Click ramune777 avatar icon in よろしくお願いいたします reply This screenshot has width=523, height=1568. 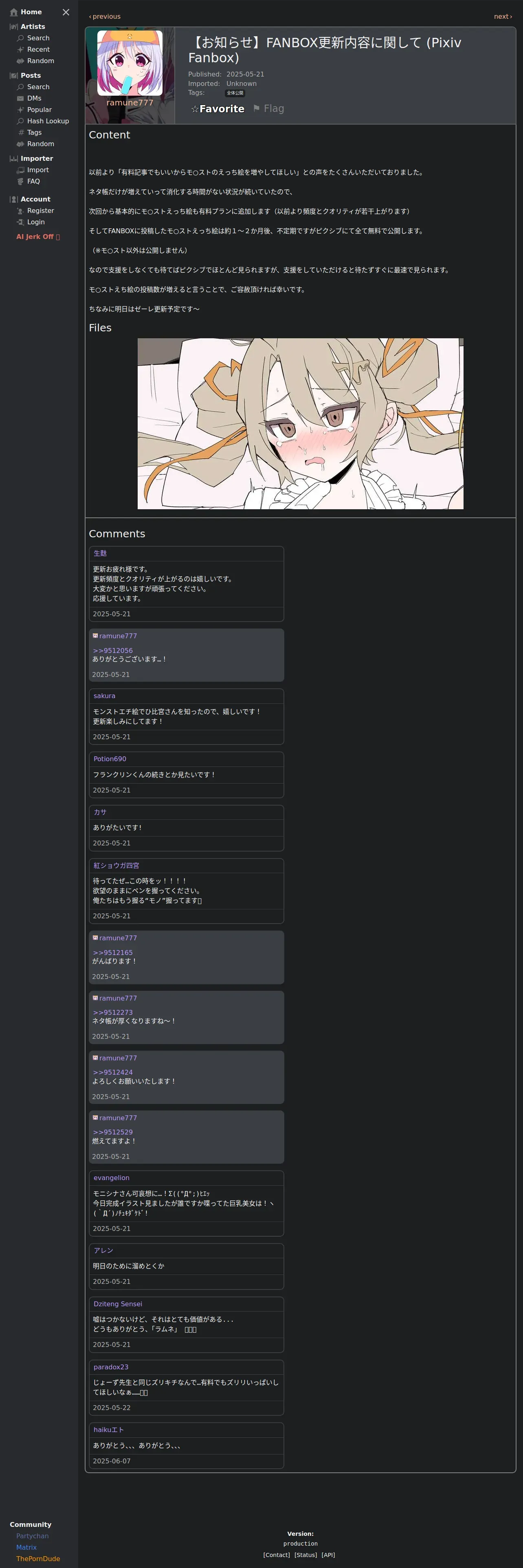[x=95, y=1057]
